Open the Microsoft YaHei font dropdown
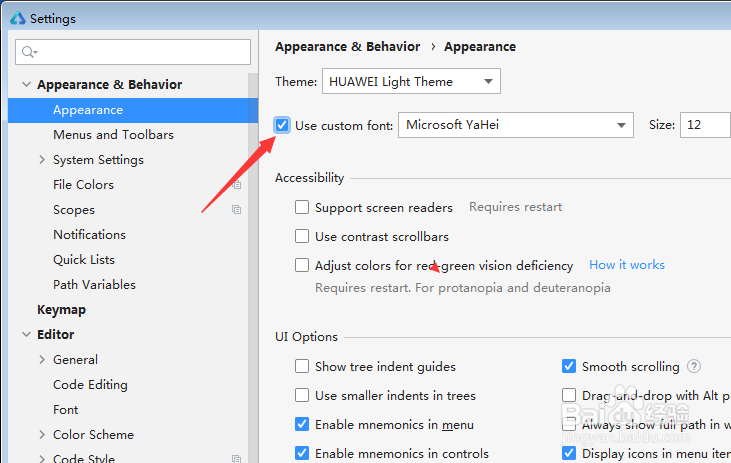 pyautogui.click(x=516, y=125)
